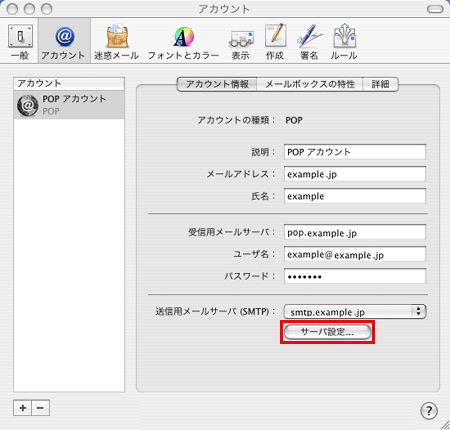Open the 署名 signatures preferences icon
The height and width of the screenshot is (430, 450).
pyautogui.click(x=309, y=42)
